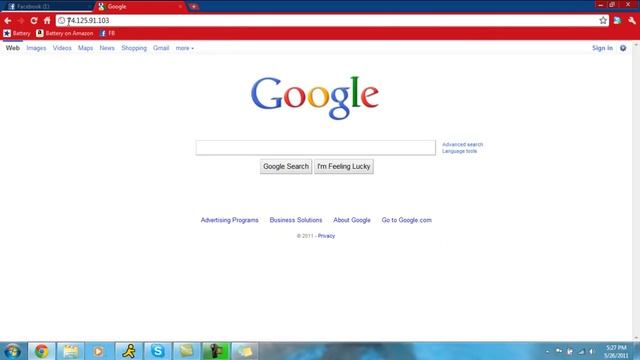
Task: Open the Images navigation link
Action: pyautogui.click(x=36, y=48)
